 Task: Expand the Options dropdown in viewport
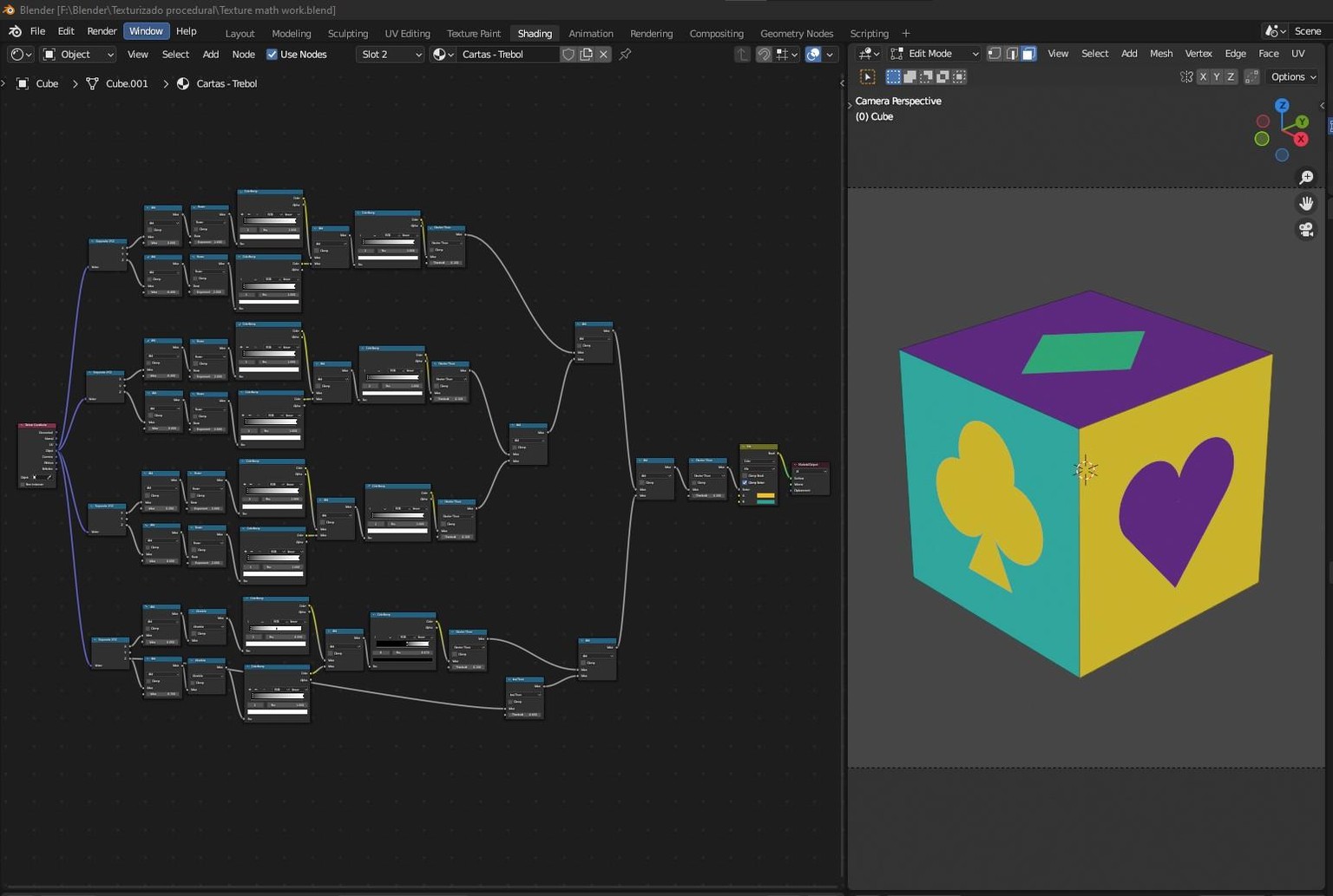1293,77
